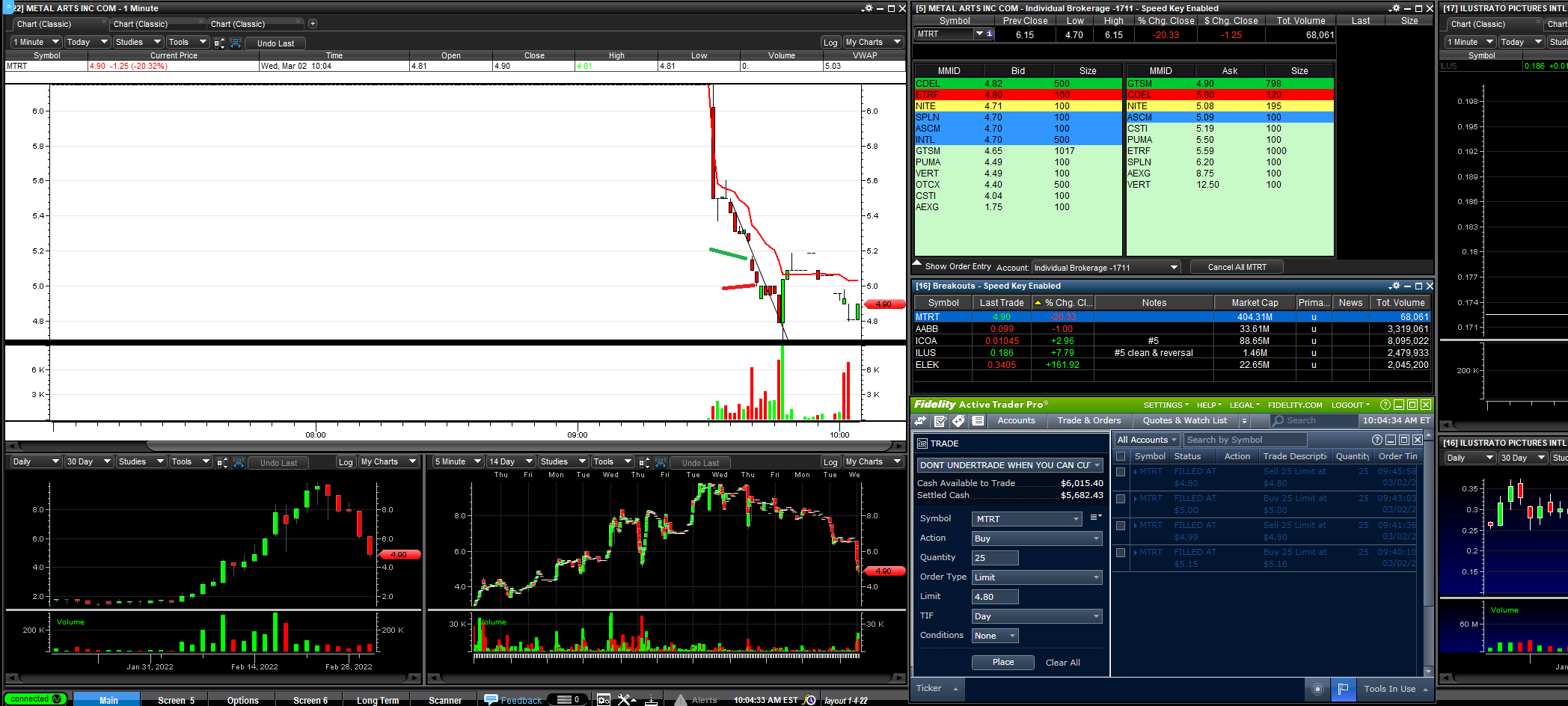Open the All Accounts dropdown in orders panel
This screenshot has height=706, width=1568.
tap(1147, 440)
